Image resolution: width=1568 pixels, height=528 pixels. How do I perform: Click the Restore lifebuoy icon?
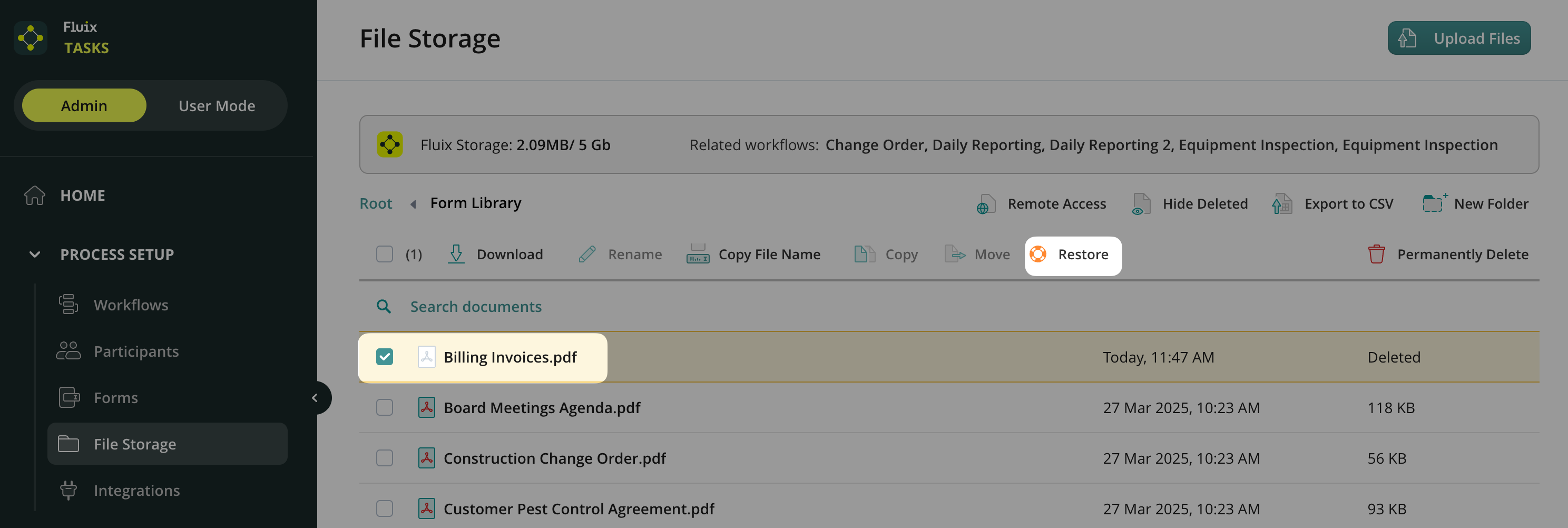click(x=1038, y=255)
